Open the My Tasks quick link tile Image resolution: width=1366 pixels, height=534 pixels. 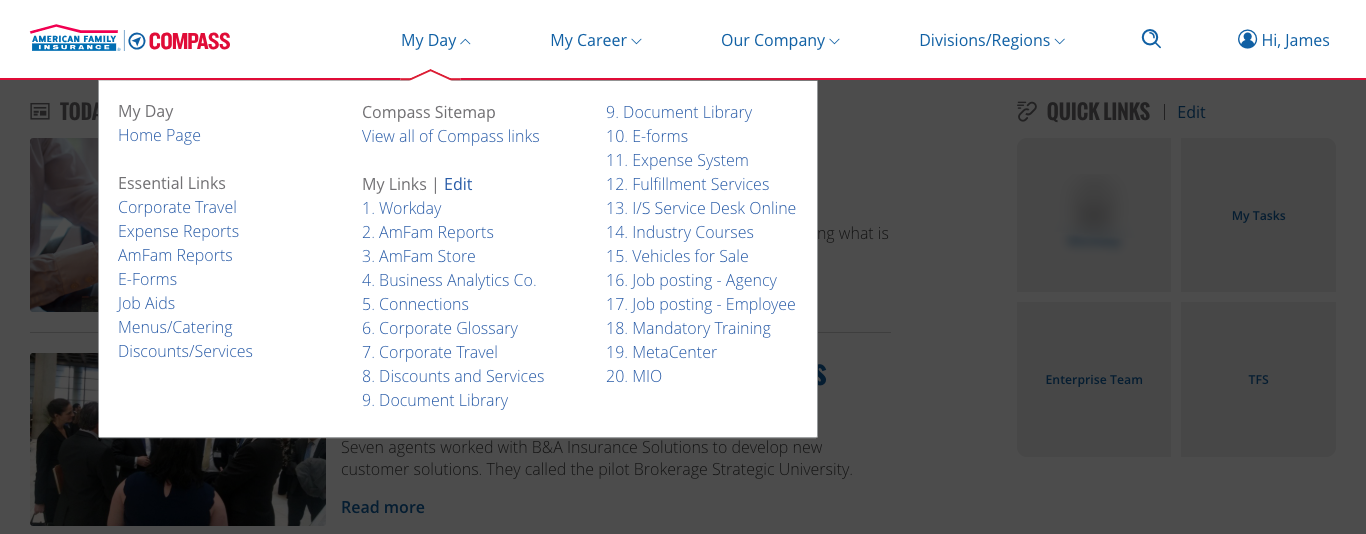1258,215
